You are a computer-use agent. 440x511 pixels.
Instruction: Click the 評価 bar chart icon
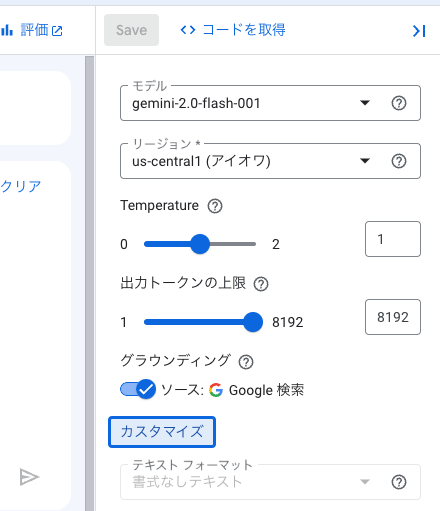(7, 30)
